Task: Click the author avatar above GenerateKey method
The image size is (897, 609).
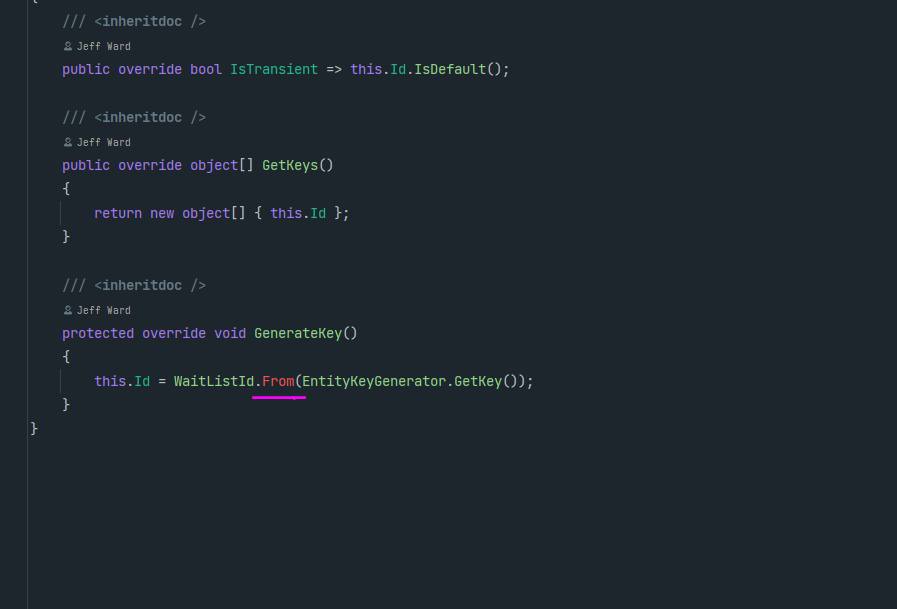Action: pos(66,309)
